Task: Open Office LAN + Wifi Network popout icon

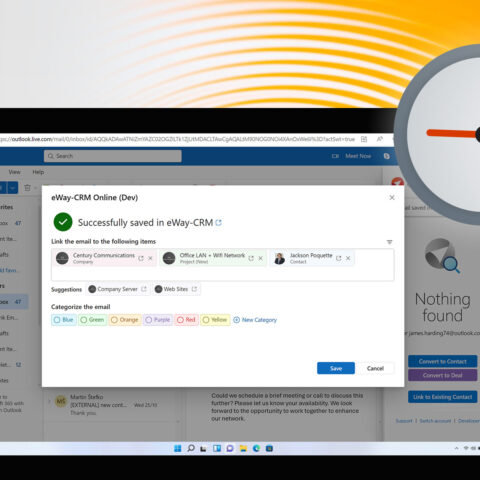Action: [x=251, y=258]
